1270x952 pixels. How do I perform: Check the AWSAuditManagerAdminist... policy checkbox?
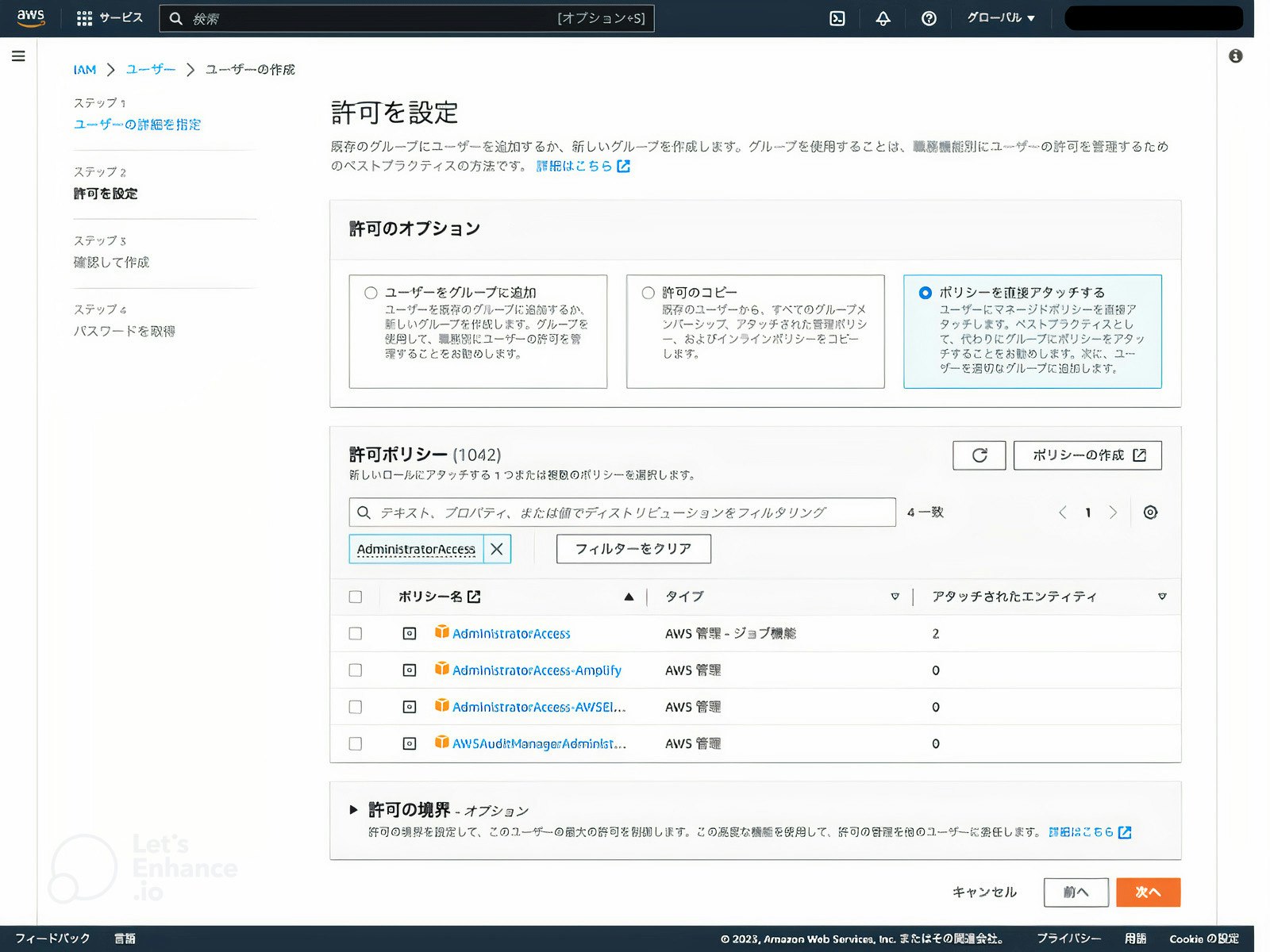tap(356, 744)
